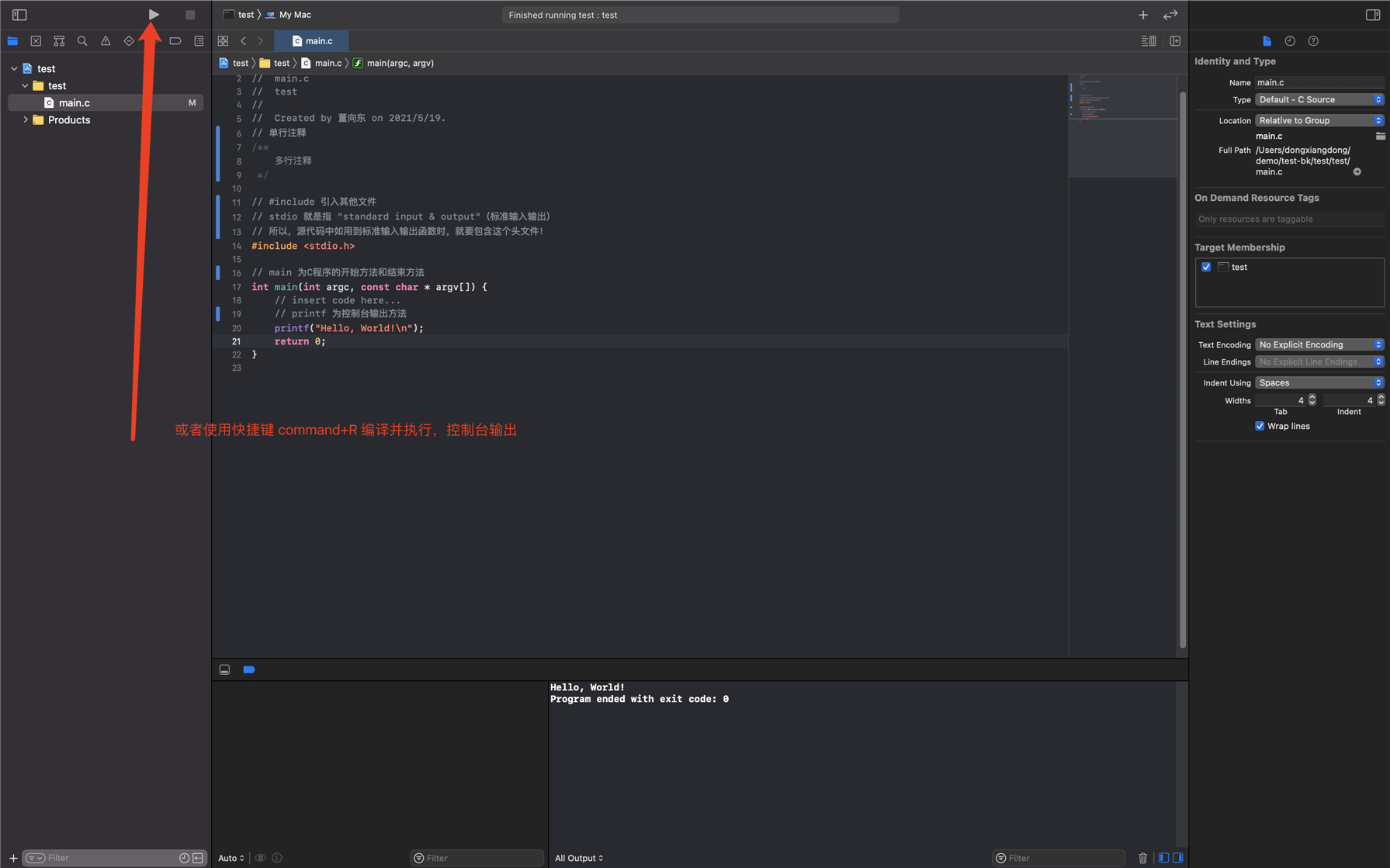
Task: Toggle the variables view pane
Action: coord(1163,858)
